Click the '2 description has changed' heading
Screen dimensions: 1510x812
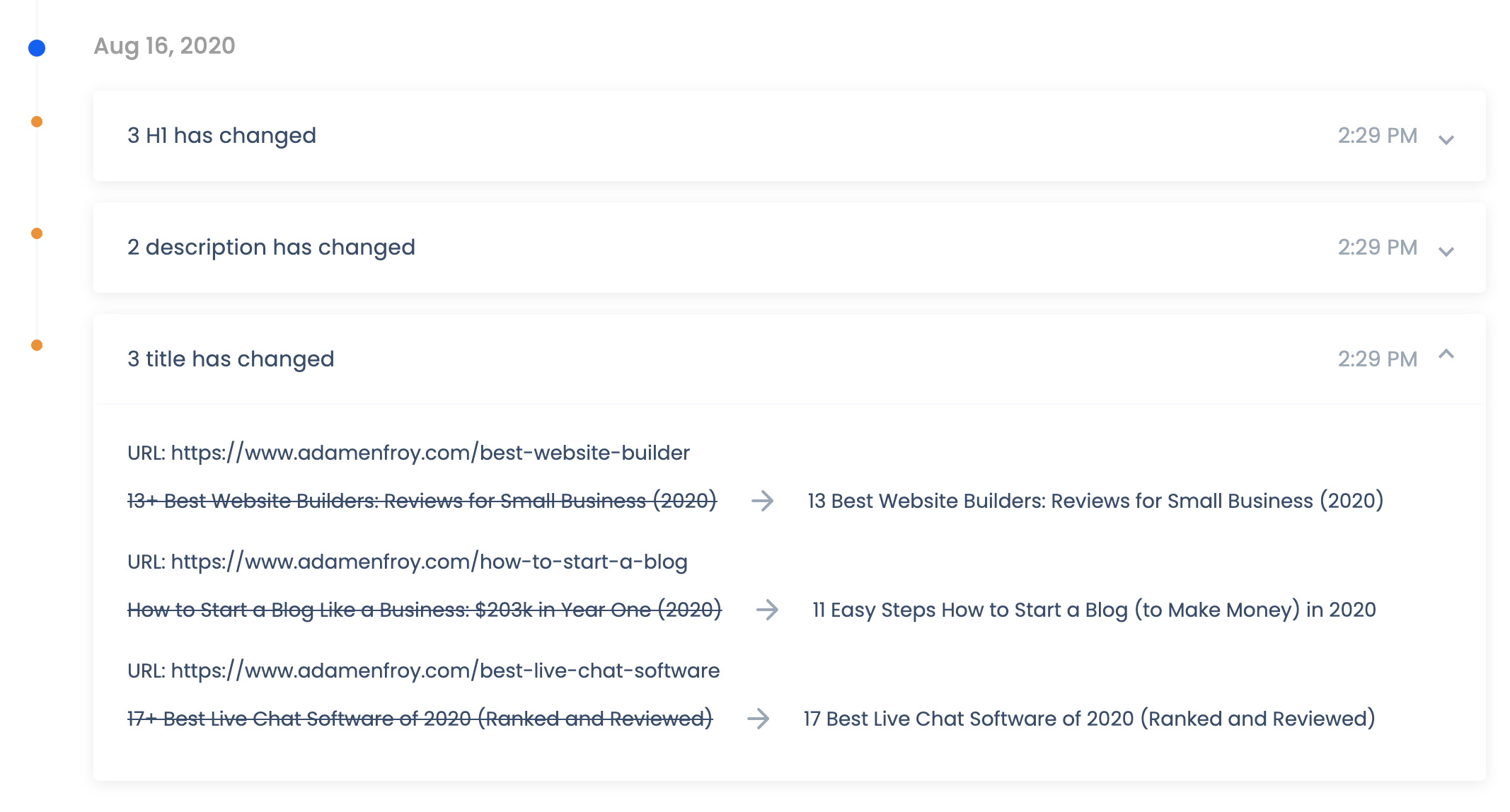[271, 248]
